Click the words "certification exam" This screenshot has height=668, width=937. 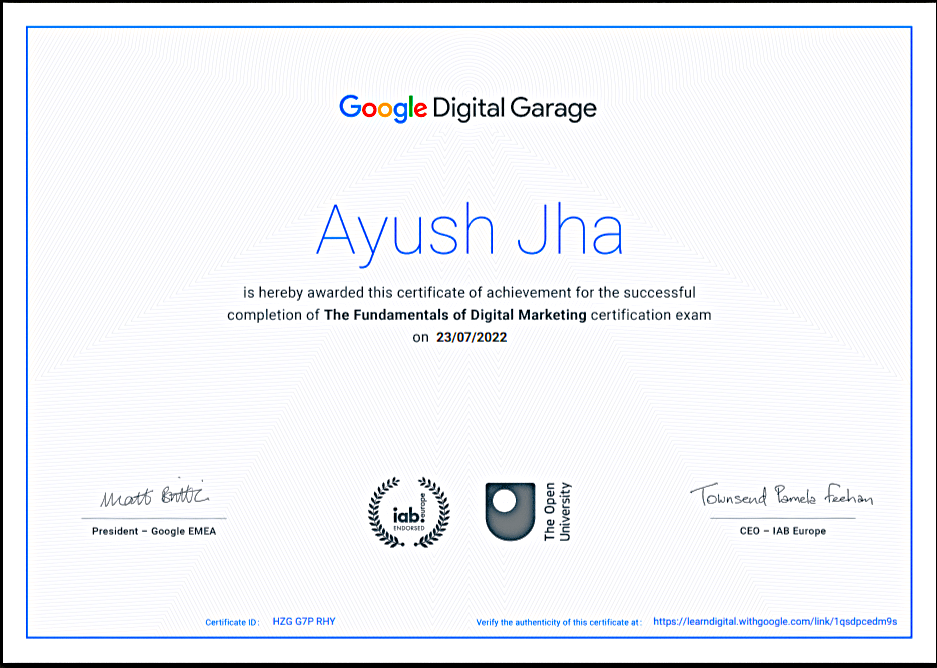click(x=651, y=315)
